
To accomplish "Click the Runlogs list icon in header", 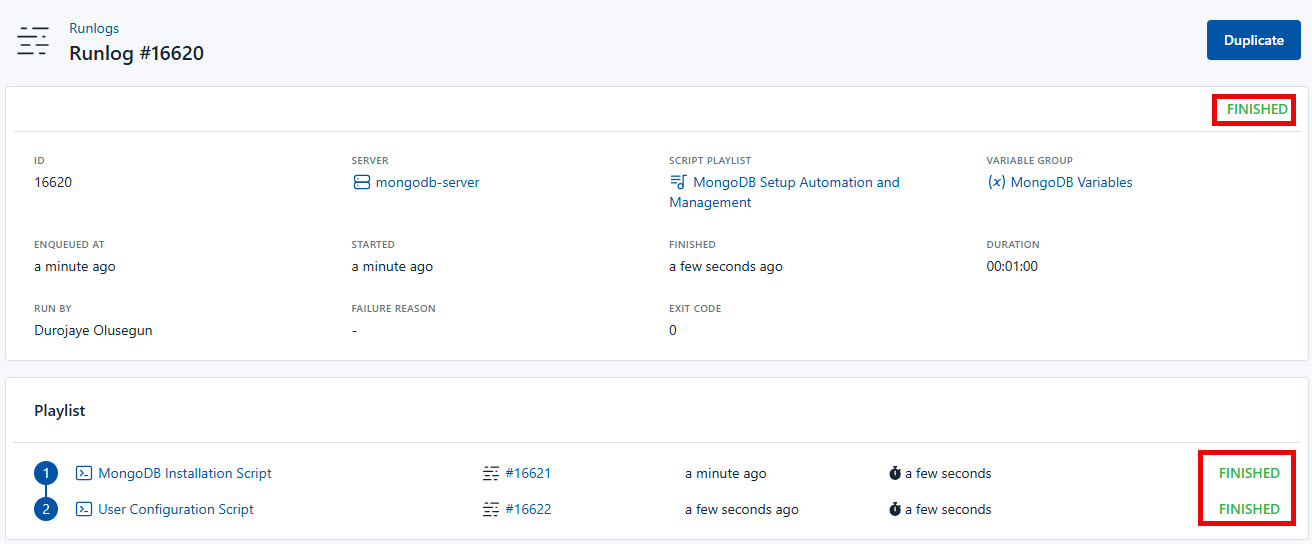I will click(33, 41).
